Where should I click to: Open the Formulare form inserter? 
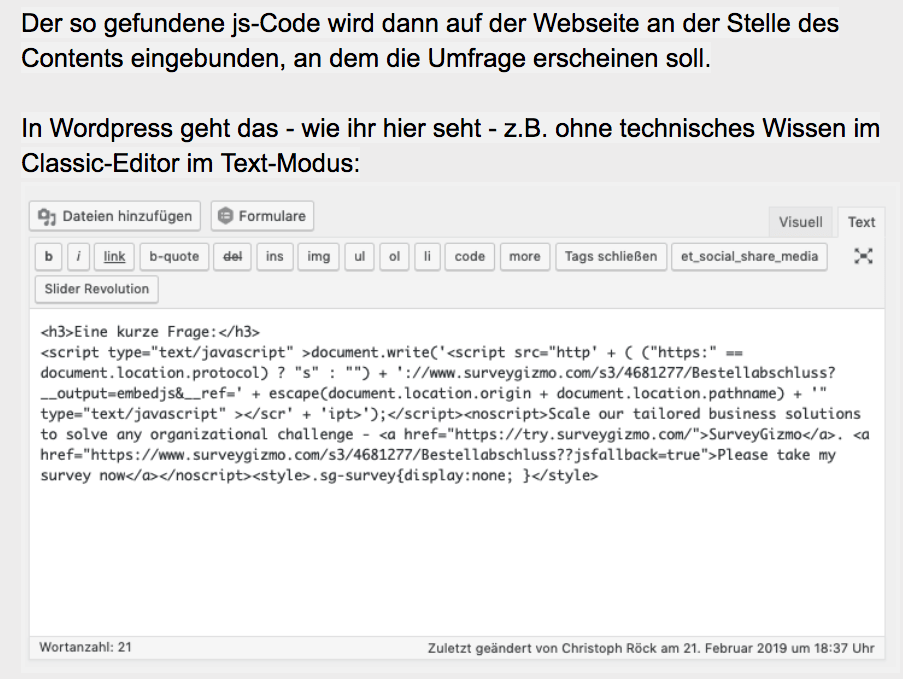click(262, 216)
